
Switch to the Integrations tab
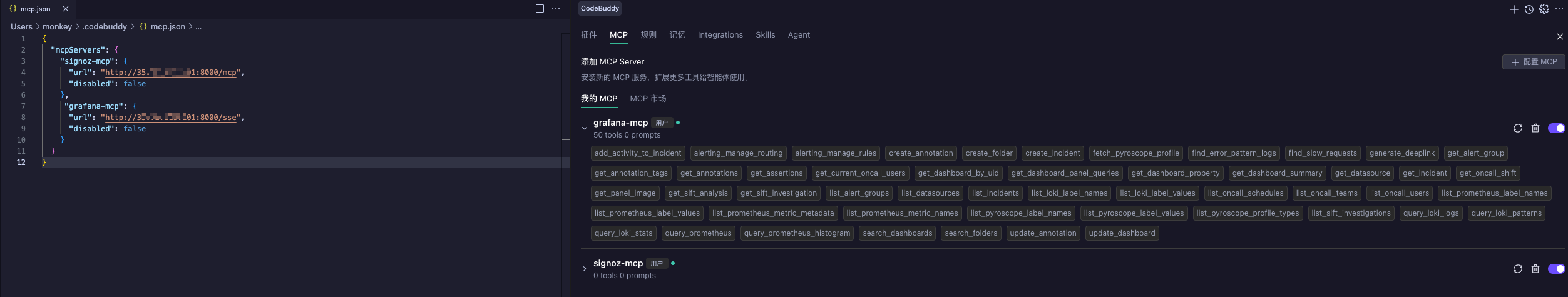pos(720,35)
